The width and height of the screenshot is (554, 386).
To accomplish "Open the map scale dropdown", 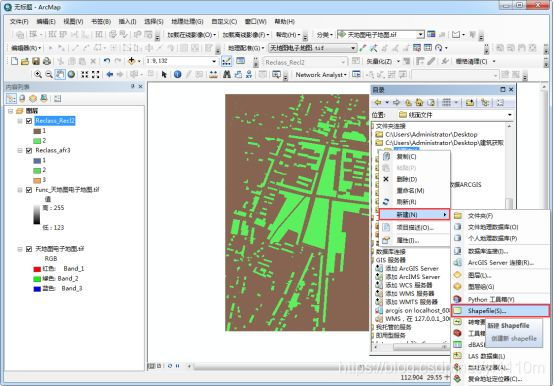I will [214, 61].
